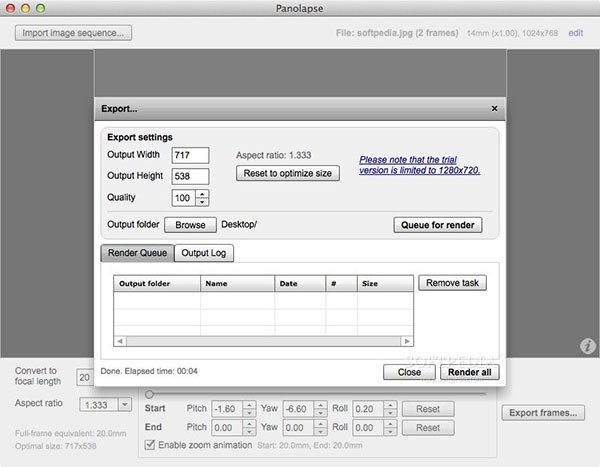This screenshot has height=467, width=600.
Task: Click the 'Done. Elapsed time: 00:04' status text
Action: [x=149, y=371]
